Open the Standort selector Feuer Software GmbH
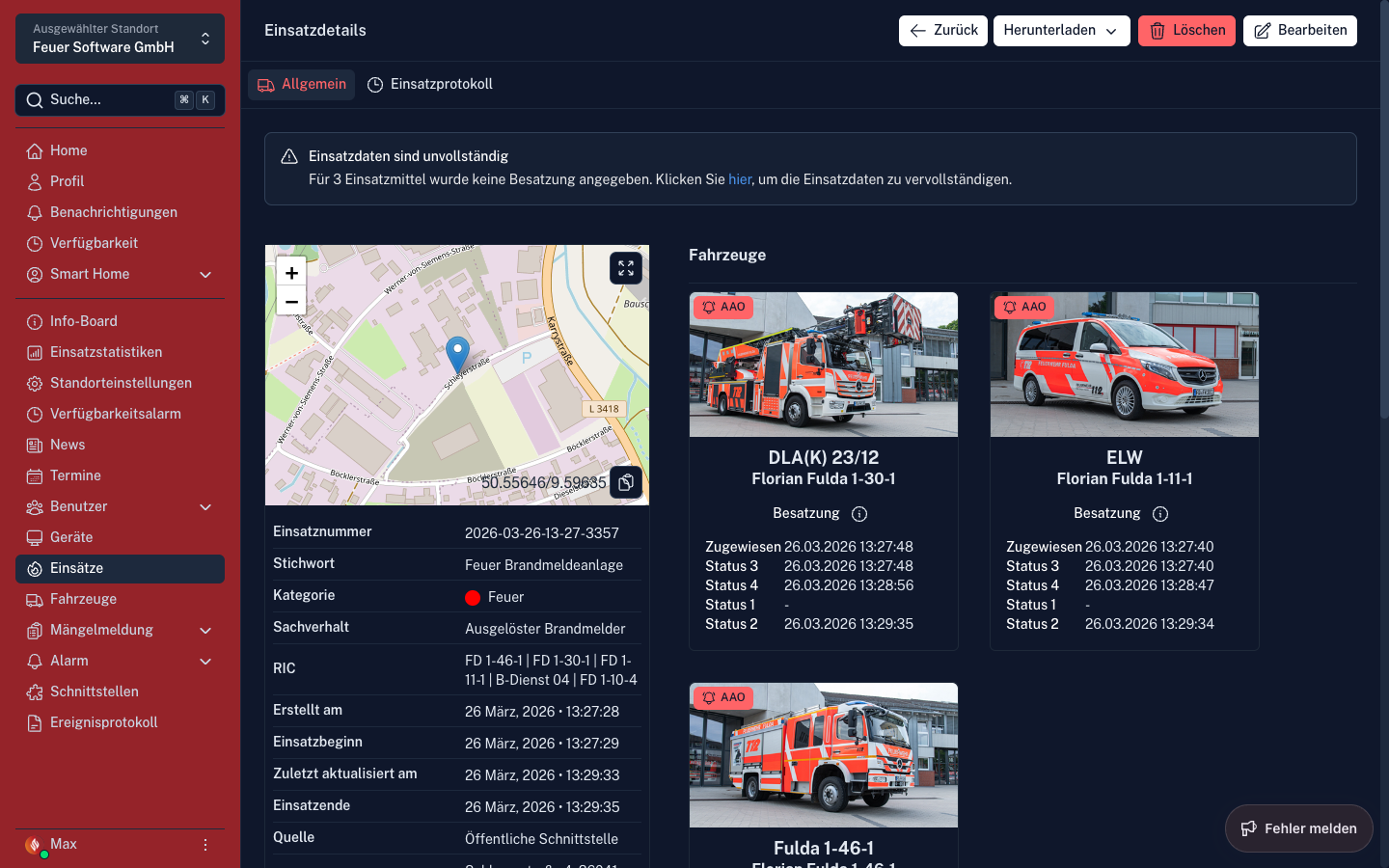 pyautogui.click(x=120, y=39)
